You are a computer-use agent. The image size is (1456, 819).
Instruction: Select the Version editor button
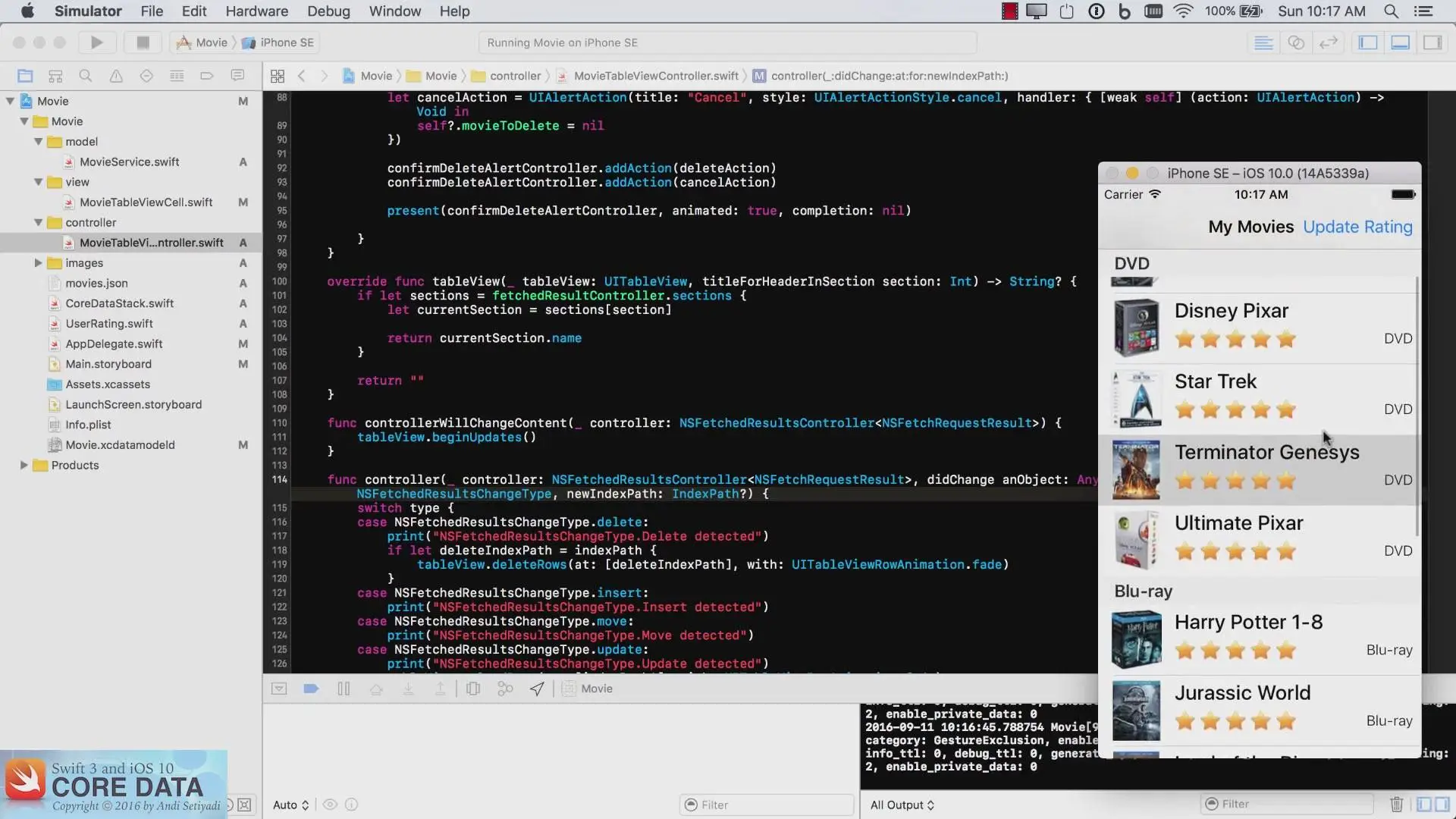pyautogui.click(x=1329, y=42)
